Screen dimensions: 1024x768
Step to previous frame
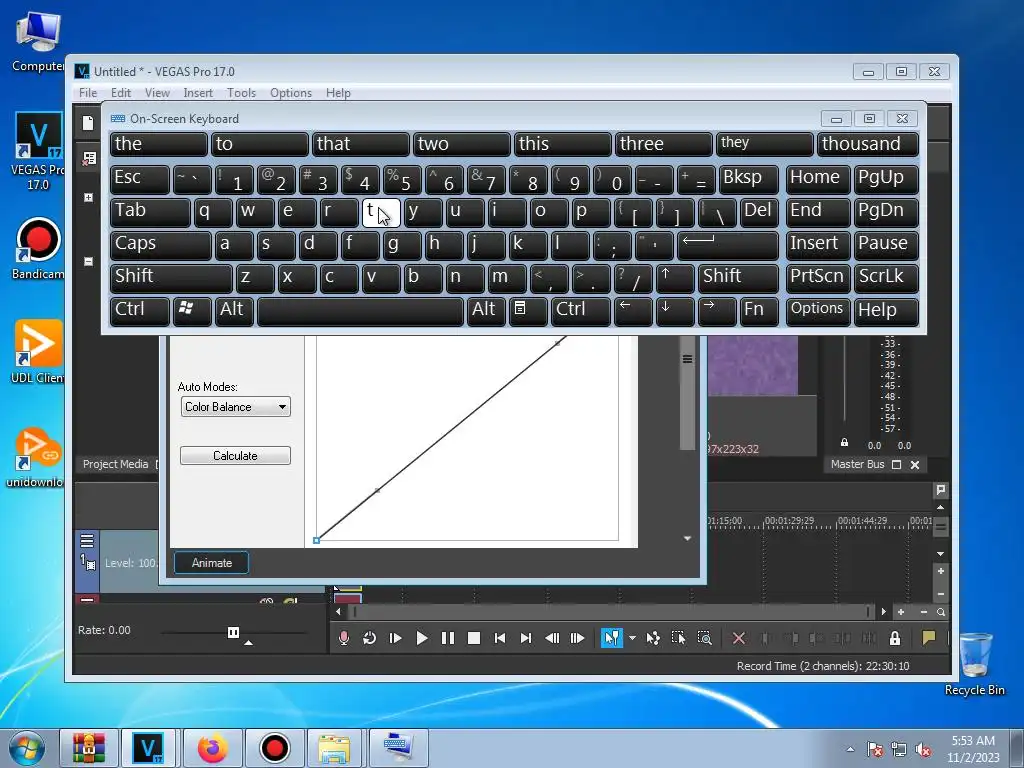click(x=552, y=638)
